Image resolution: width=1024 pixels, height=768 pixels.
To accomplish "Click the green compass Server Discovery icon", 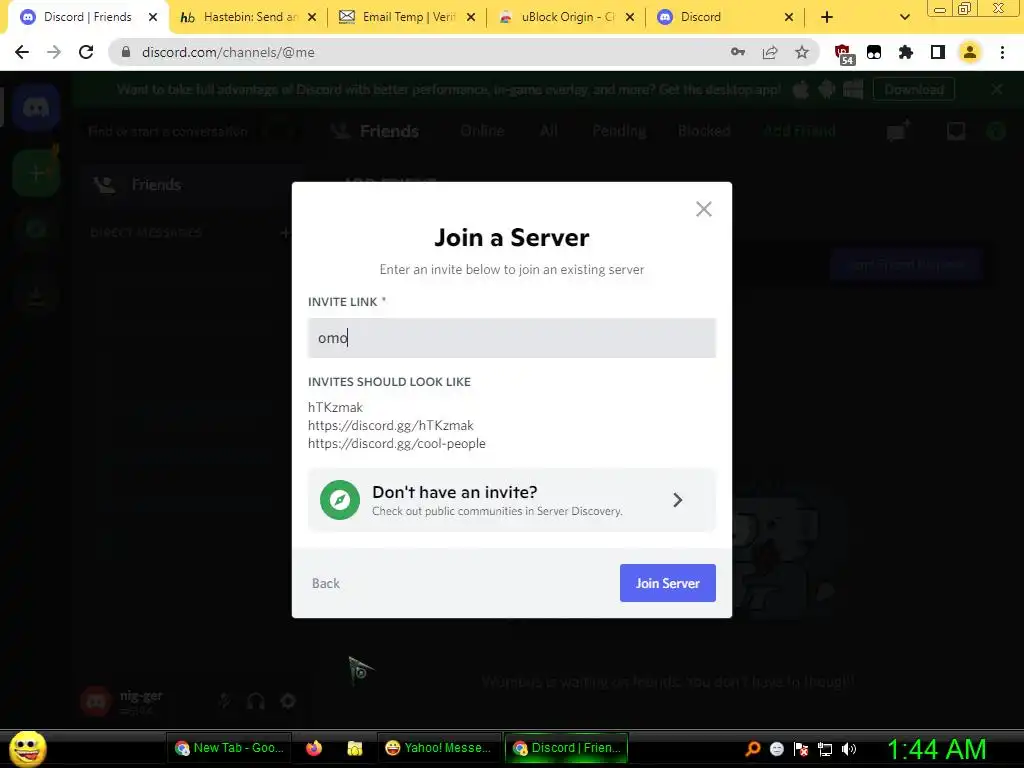I will coord(340,500).
